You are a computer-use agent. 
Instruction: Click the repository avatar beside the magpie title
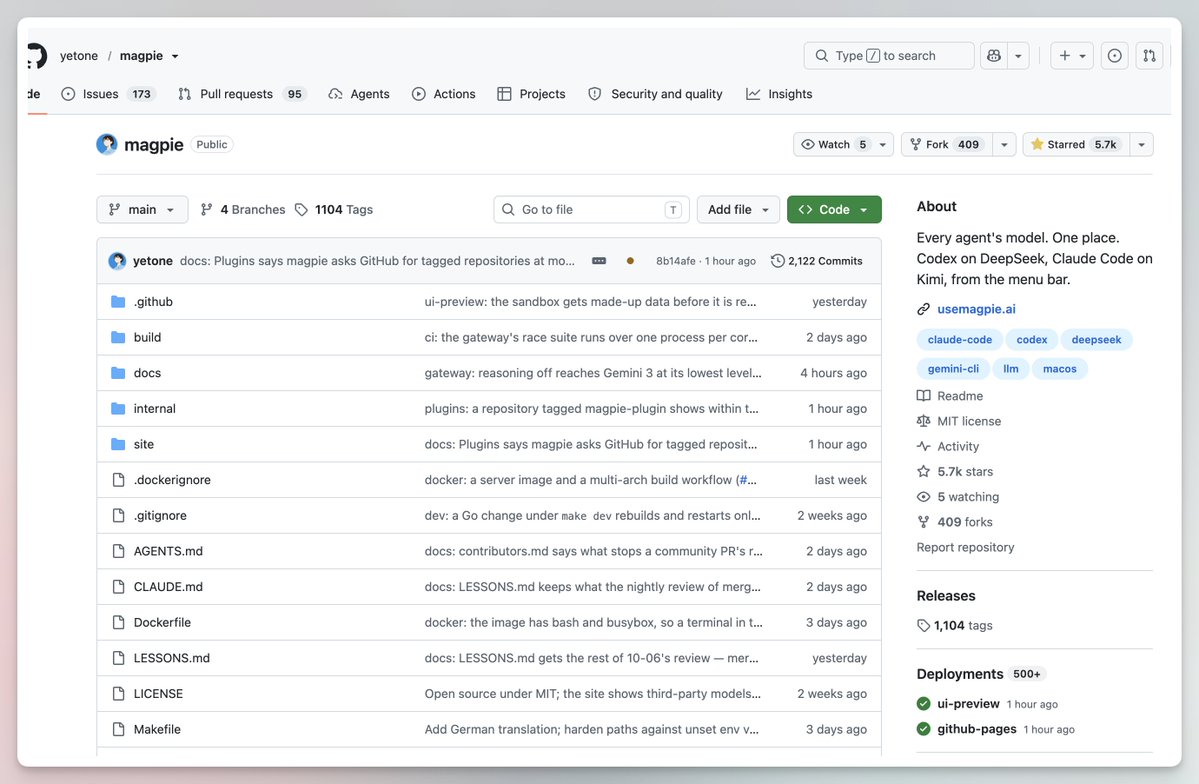click(107, 145)
